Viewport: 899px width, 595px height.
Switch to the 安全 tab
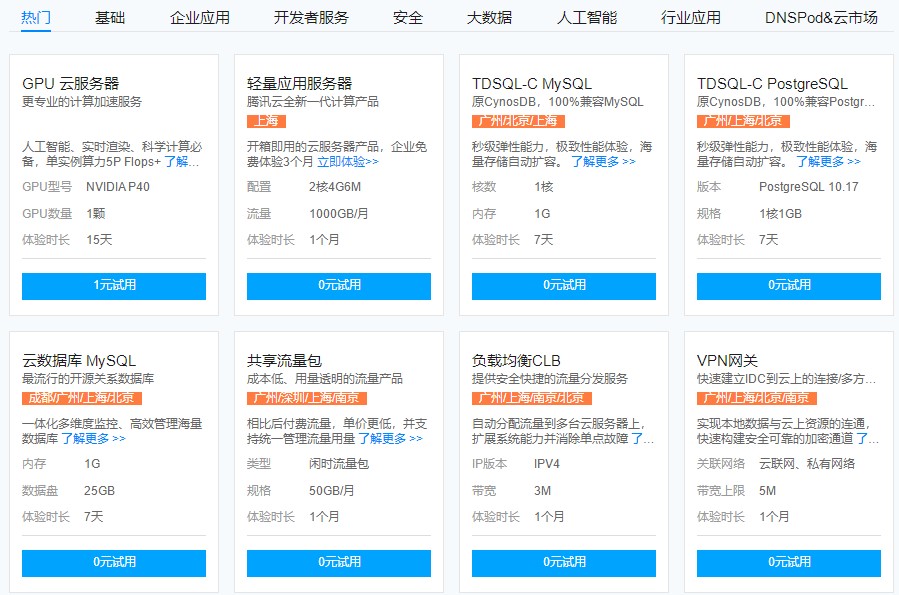click(x=408, y=18)
